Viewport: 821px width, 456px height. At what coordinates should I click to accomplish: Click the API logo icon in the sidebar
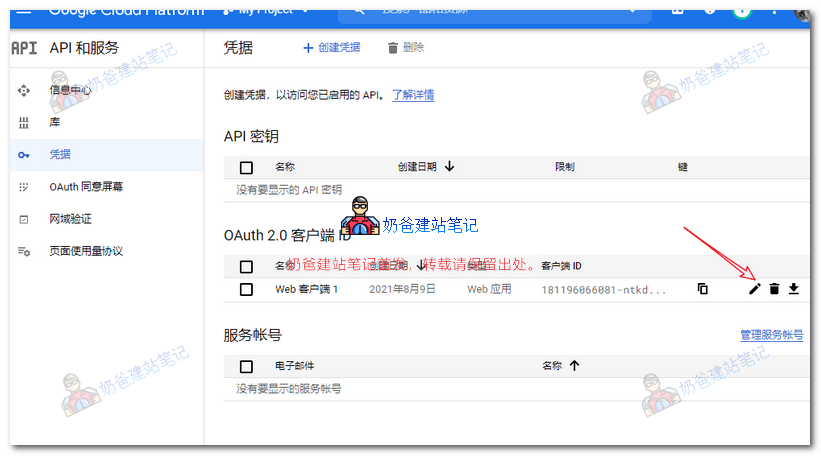coord(24,48)
